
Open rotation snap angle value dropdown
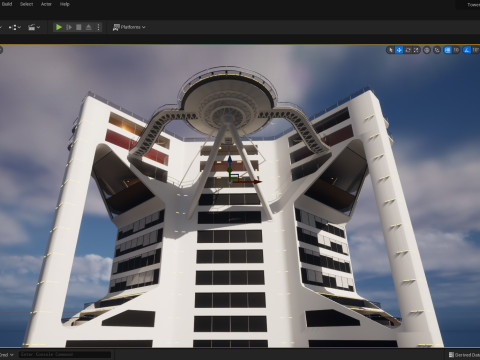[x=476, y=50]
